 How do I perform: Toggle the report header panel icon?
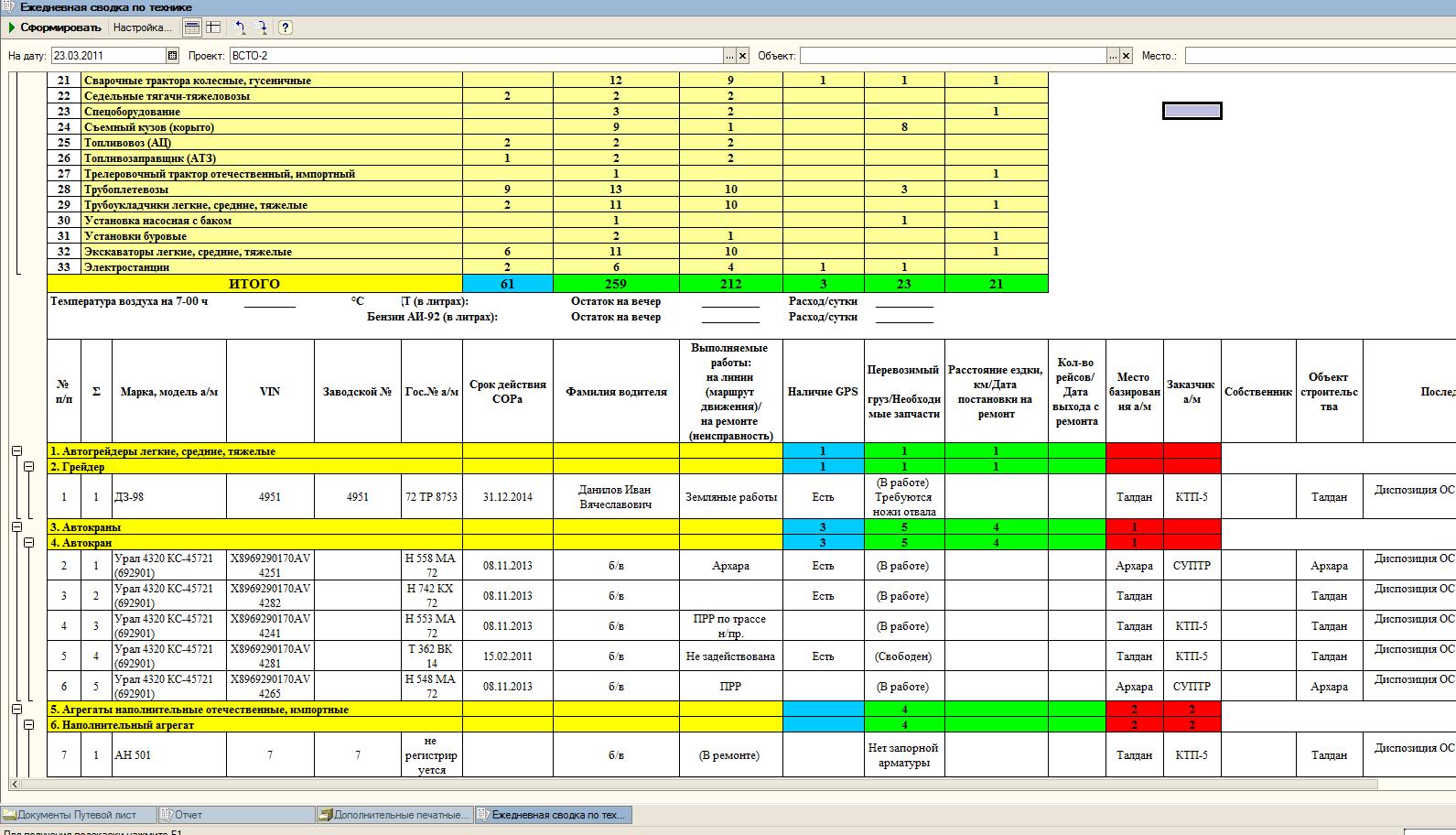click(x=191, y=27)
